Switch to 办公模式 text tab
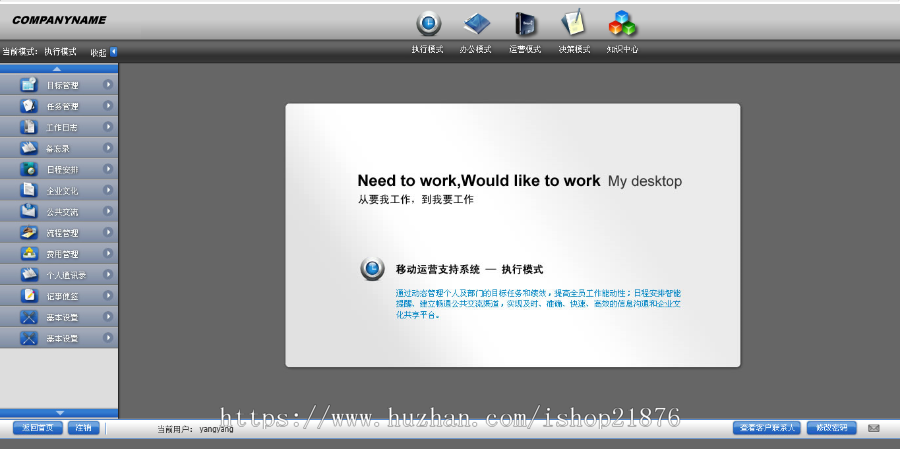The image size is (900, 449). [x=476, y=49]
